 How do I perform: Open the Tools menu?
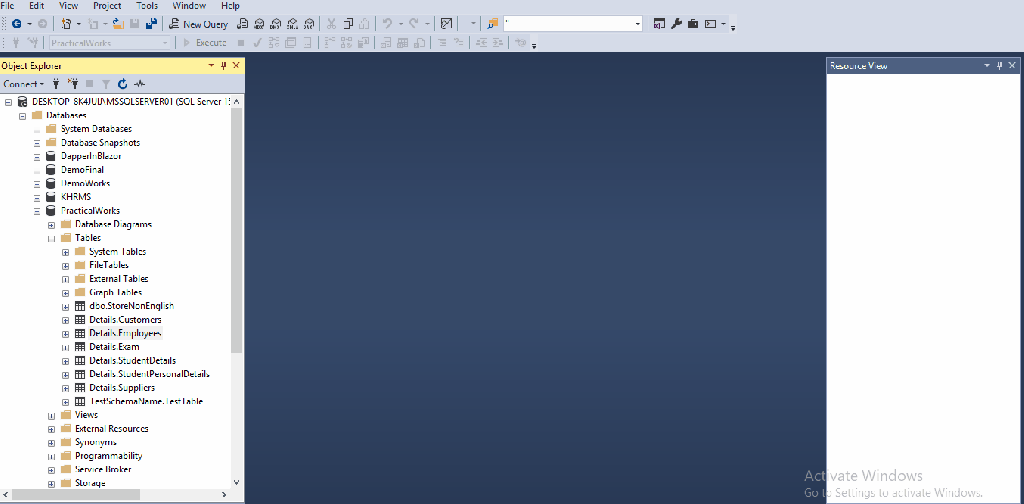click(147, 6)
